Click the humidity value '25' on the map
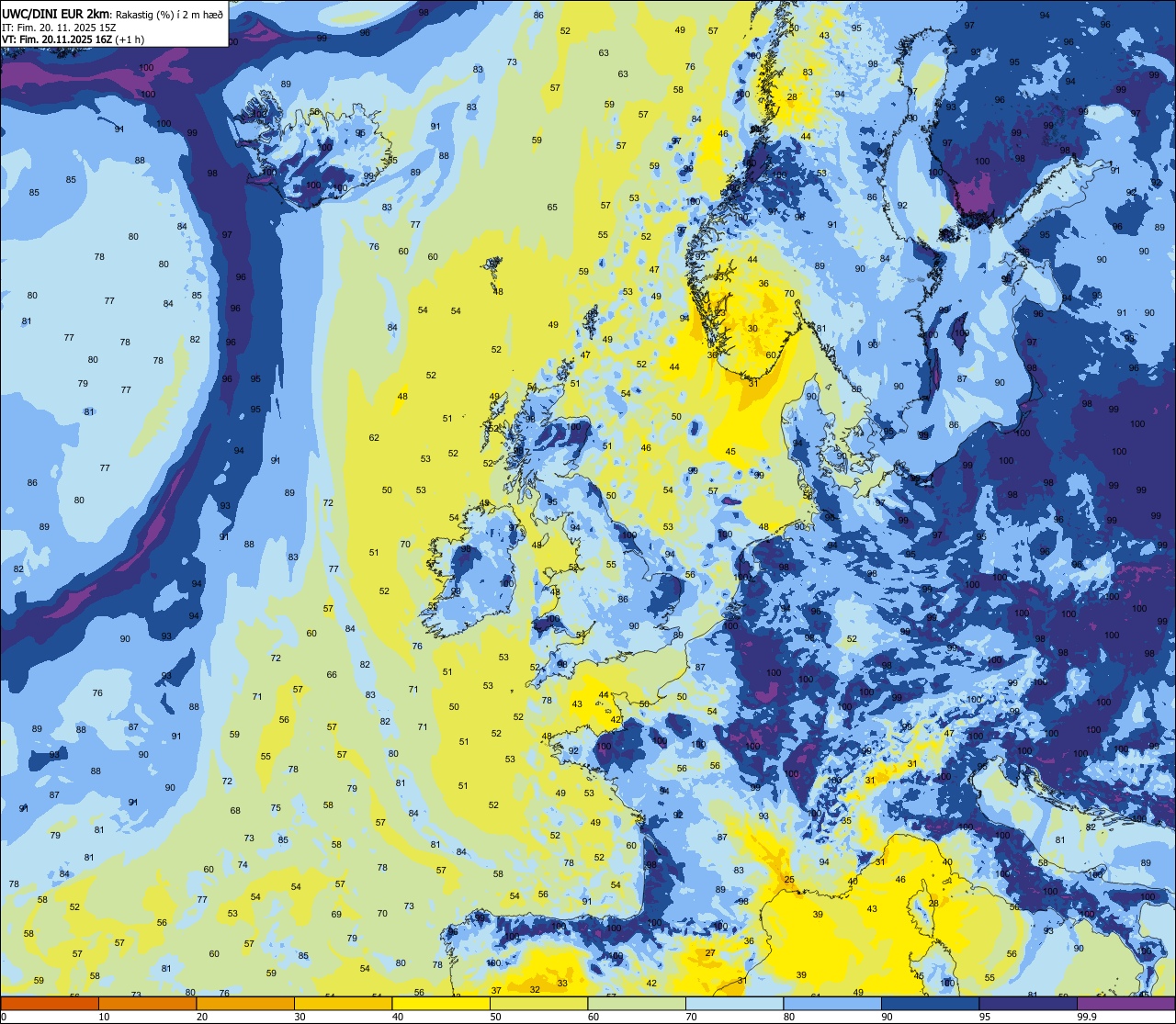This screenshot has width=1176, height=1024. [789, 880]
